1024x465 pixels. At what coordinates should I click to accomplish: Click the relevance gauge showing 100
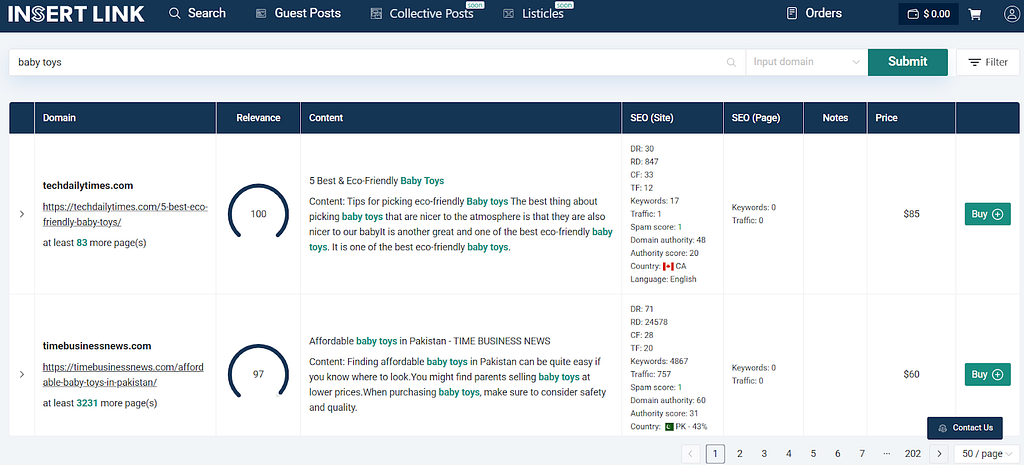coord(258,213)
